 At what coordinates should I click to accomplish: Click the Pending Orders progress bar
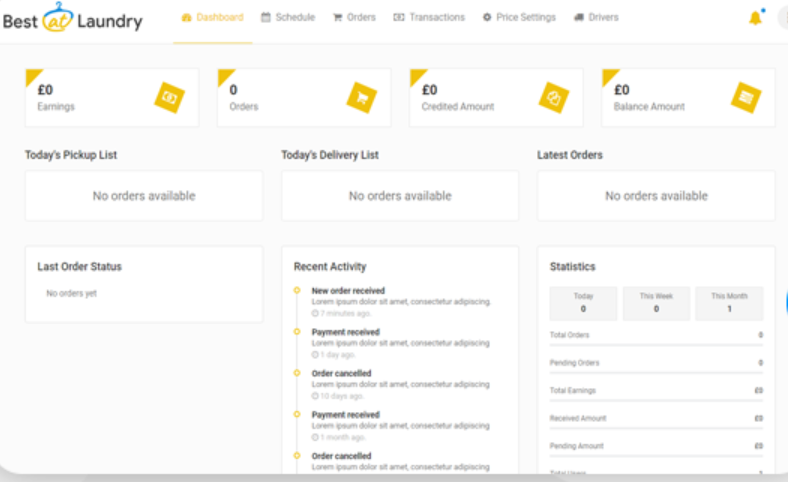(x=656, y=373)
